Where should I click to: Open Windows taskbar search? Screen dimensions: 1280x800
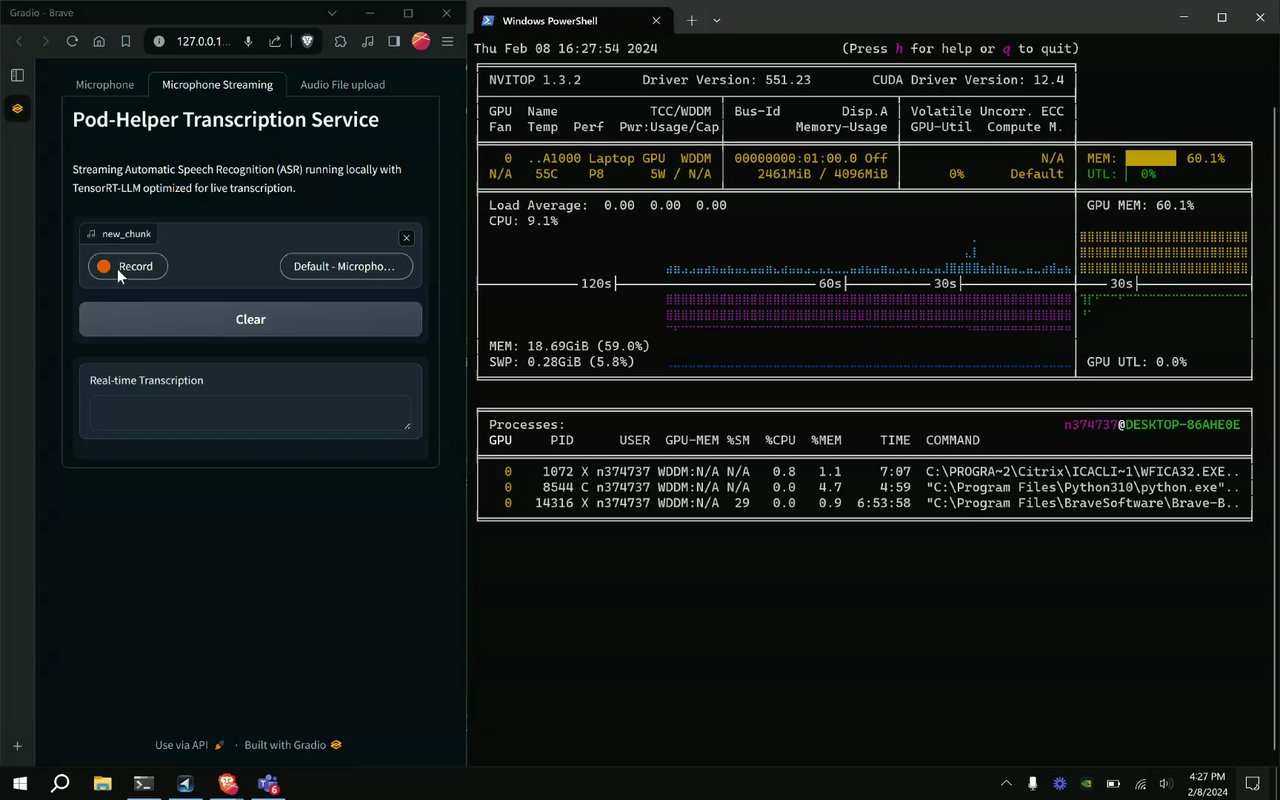pyautogui.click(x=60, y=783)
